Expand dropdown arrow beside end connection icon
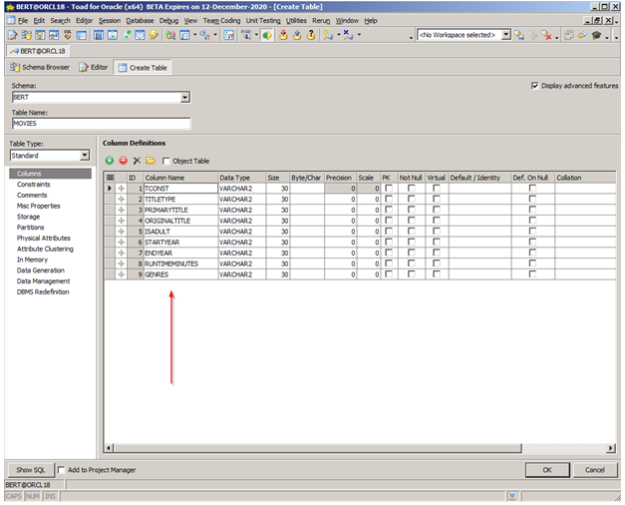This screenshot has height=505, width=625. pyautogui.click(x=359, y=35)
